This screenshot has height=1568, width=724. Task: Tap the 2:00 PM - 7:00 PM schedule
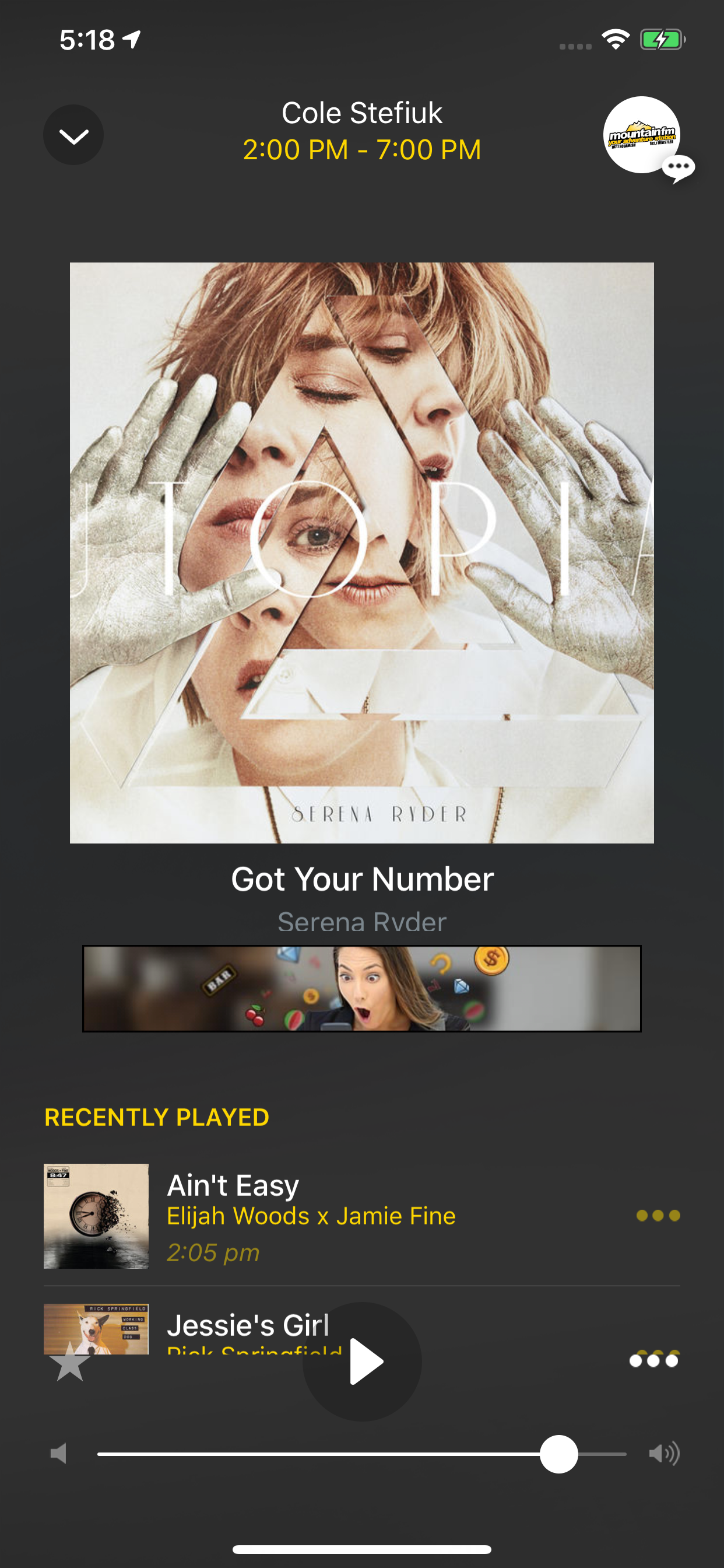pyautogui.click(x=362, y=150)
